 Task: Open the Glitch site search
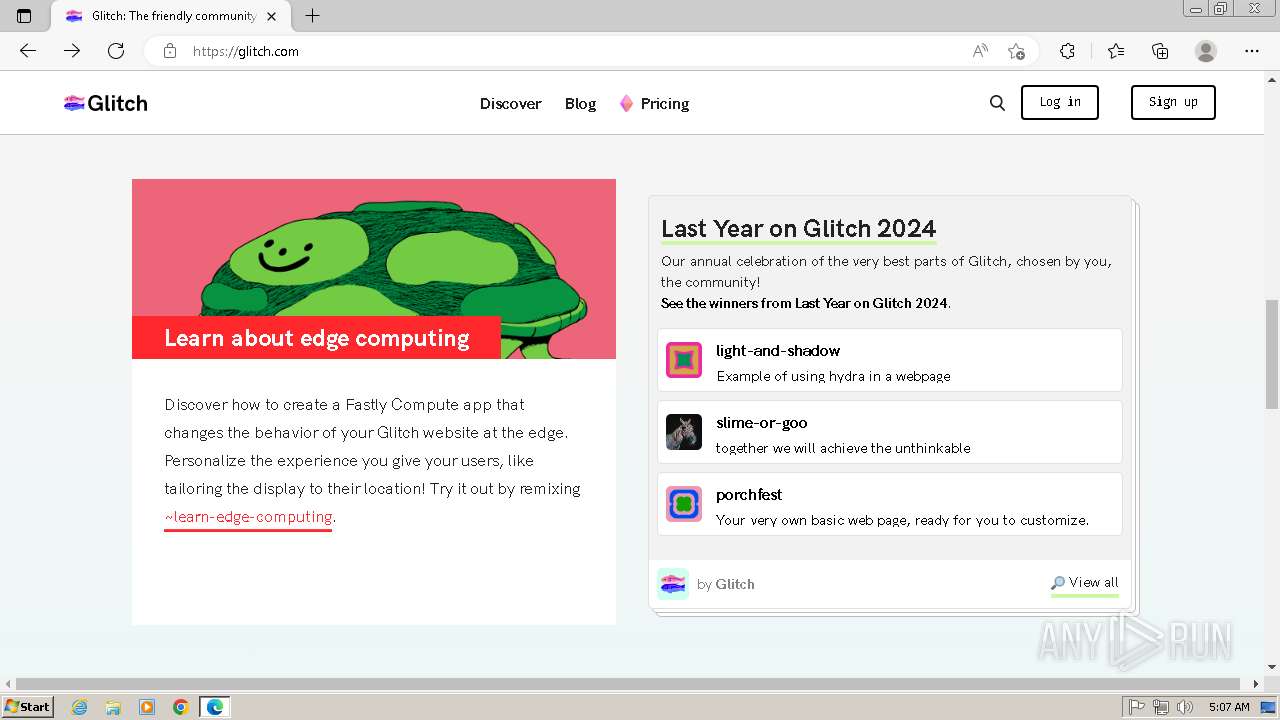[997, 103]
